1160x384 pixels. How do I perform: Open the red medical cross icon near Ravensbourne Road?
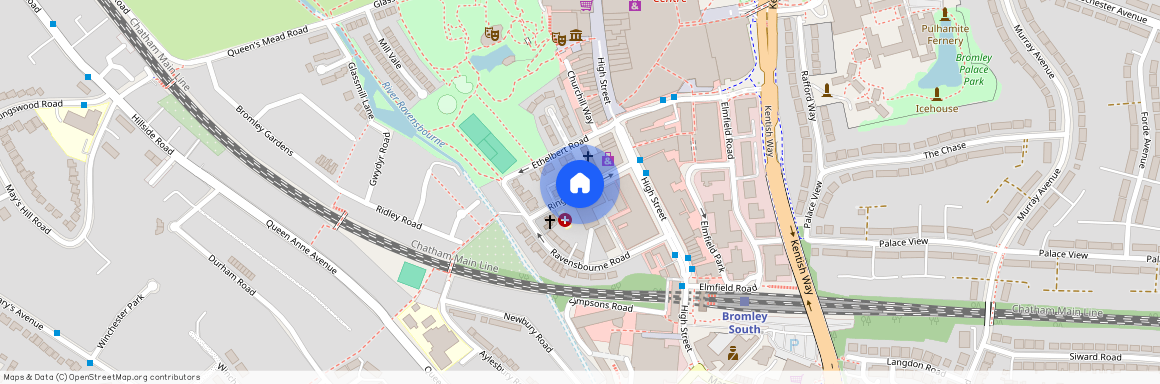tap(565, 220)
